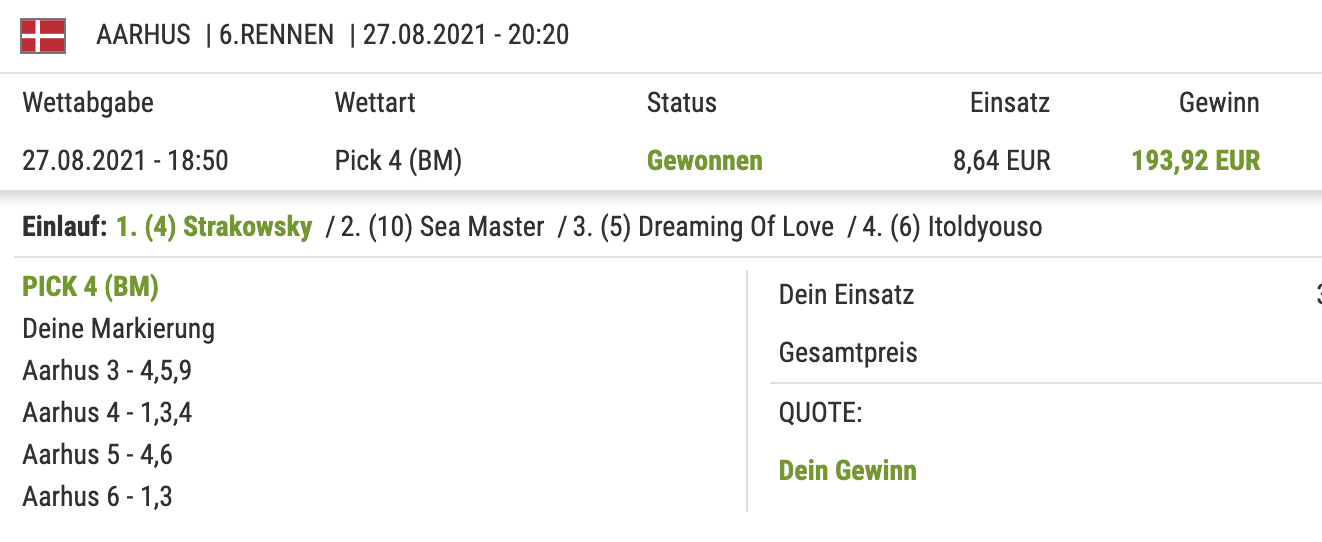The width and height of the screenshot is (1322, 542).
Task: Click the Wettabgabe column header
Action: (x=88, y=102)
